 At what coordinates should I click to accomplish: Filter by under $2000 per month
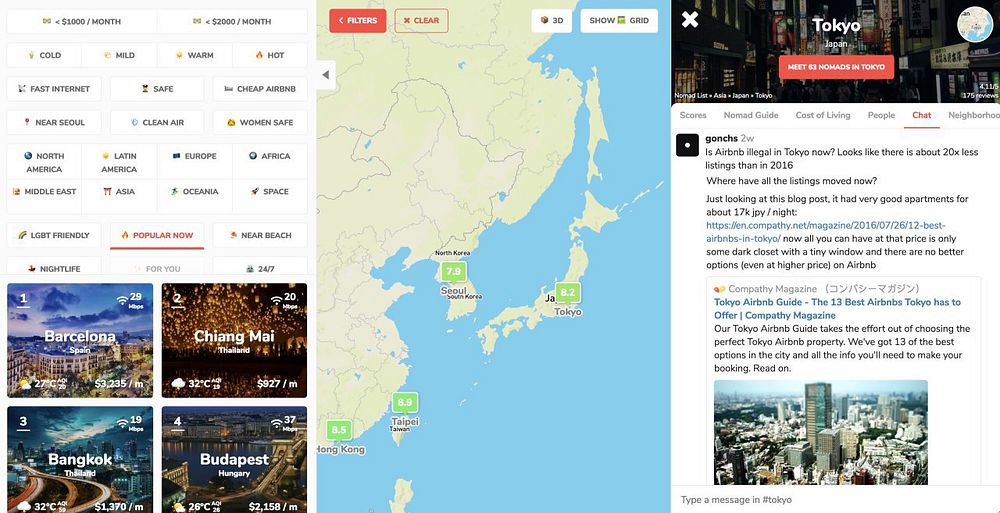tap(232, 22)
